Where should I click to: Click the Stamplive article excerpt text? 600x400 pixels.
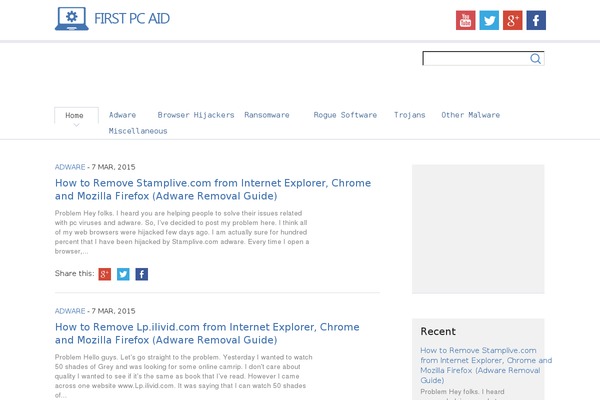pos(182,232)
